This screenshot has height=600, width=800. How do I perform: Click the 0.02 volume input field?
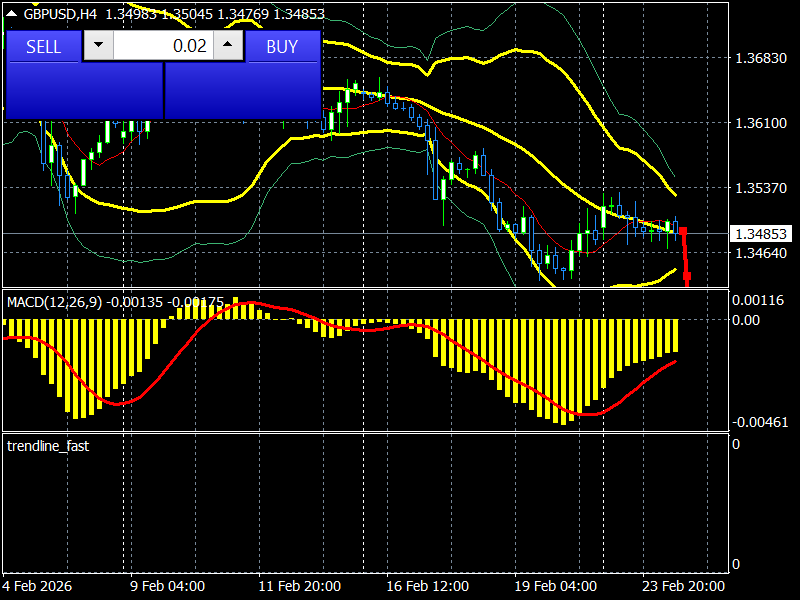click(x=163, y=45)
